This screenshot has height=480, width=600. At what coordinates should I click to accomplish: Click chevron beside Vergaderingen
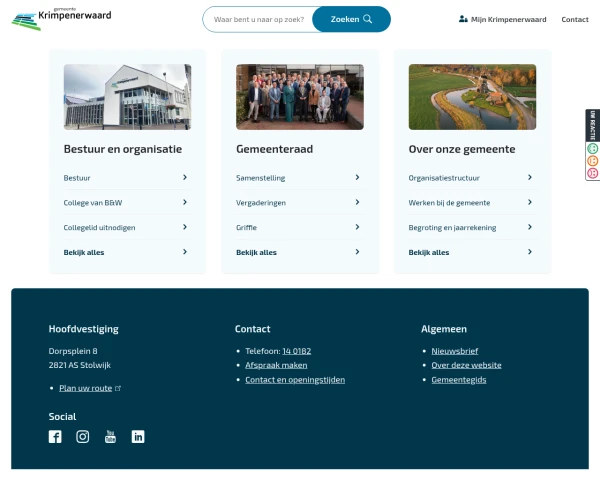point(357,202)
